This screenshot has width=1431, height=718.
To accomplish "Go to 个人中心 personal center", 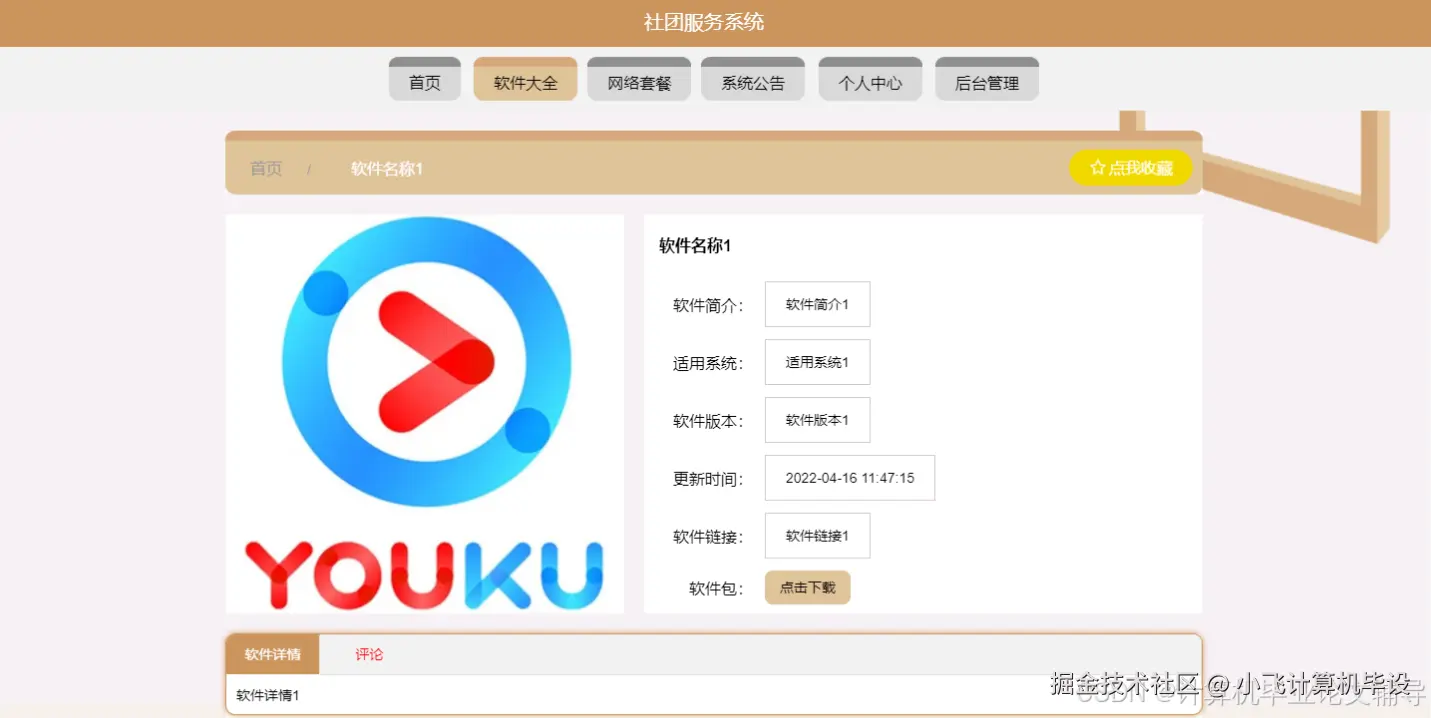I will click(870, 78).
